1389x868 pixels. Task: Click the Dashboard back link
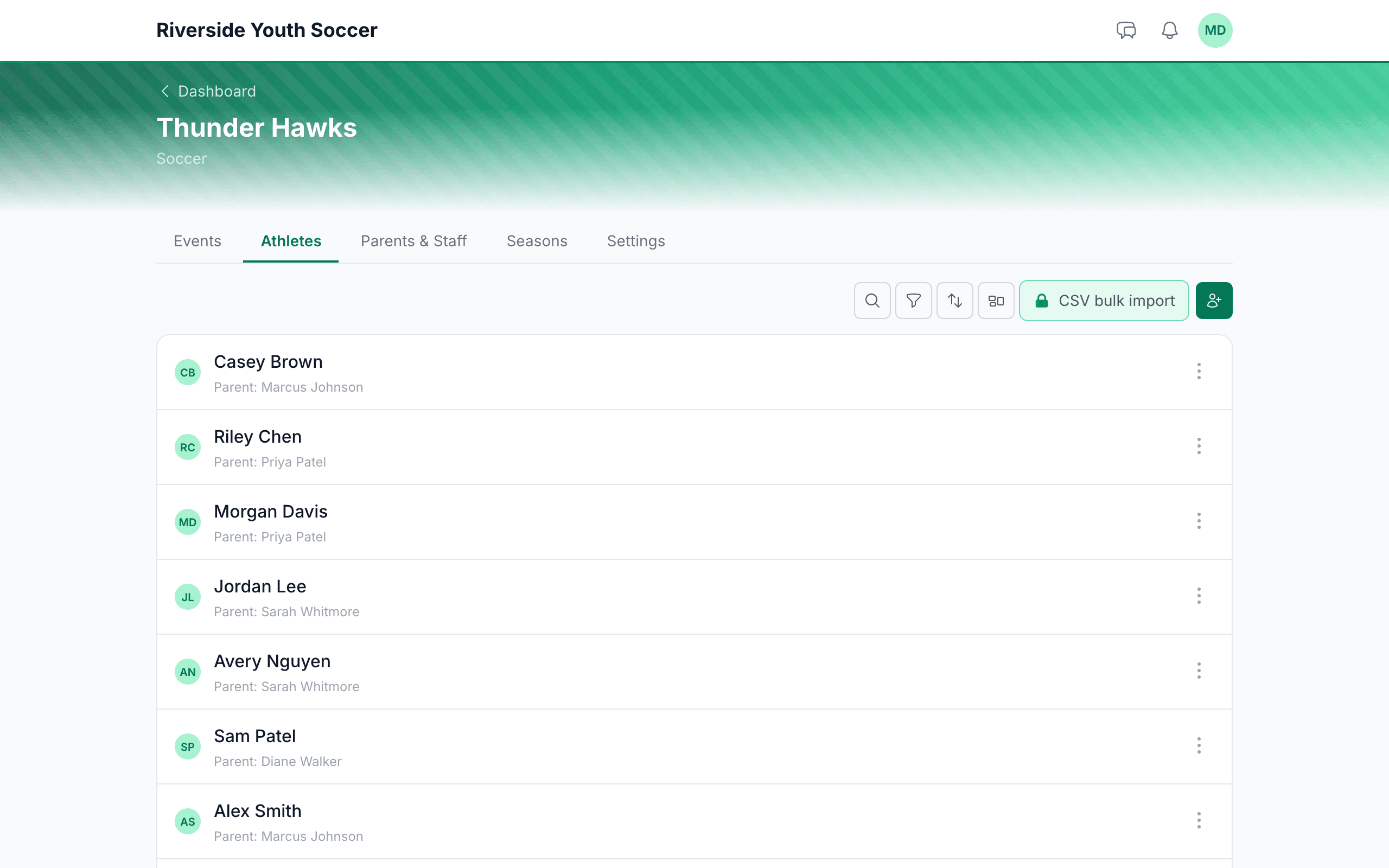coord(207,91)
